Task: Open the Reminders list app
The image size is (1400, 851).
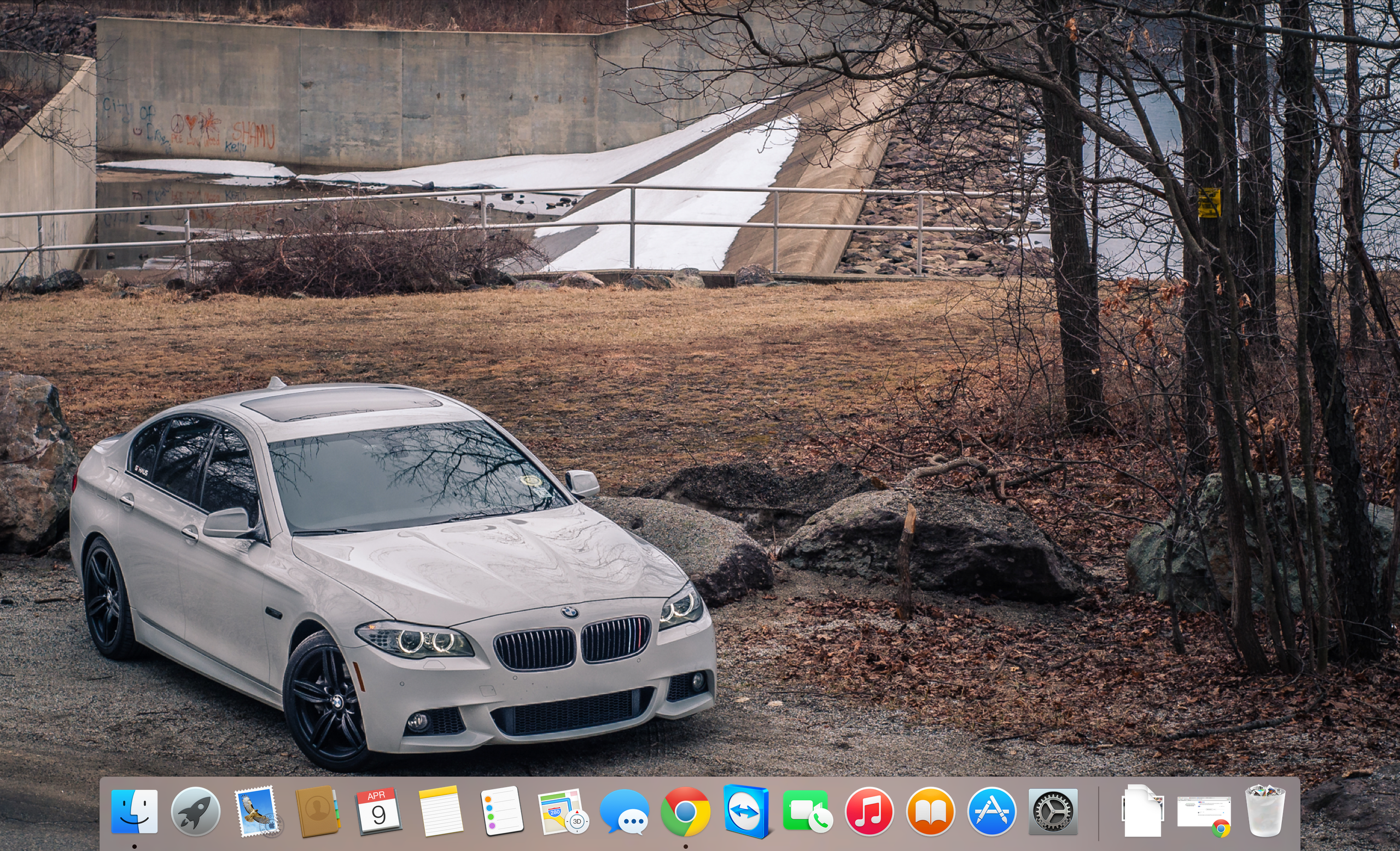Action: click(501, 811)
